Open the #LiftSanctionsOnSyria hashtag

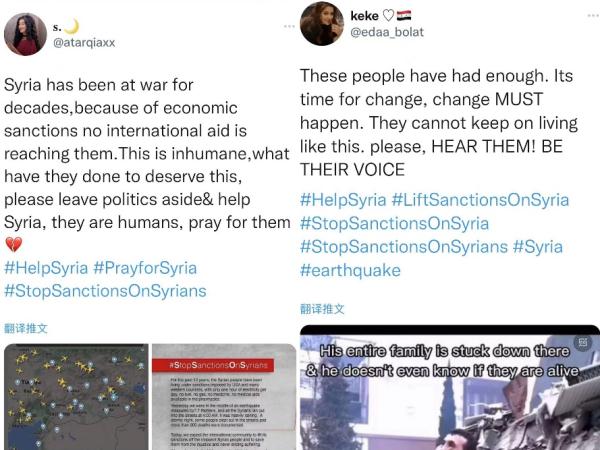pos(480,200)
